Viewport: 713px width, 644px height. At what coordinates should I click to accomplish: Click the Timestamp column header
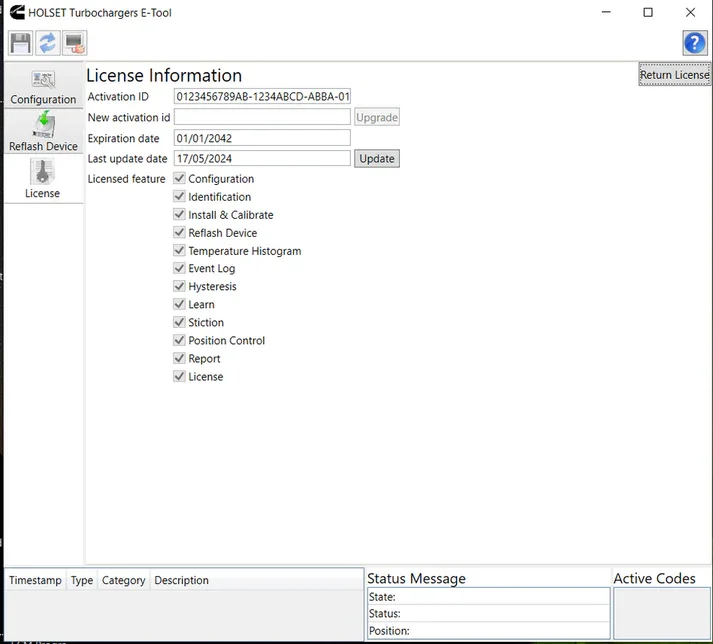coord(35,580)
